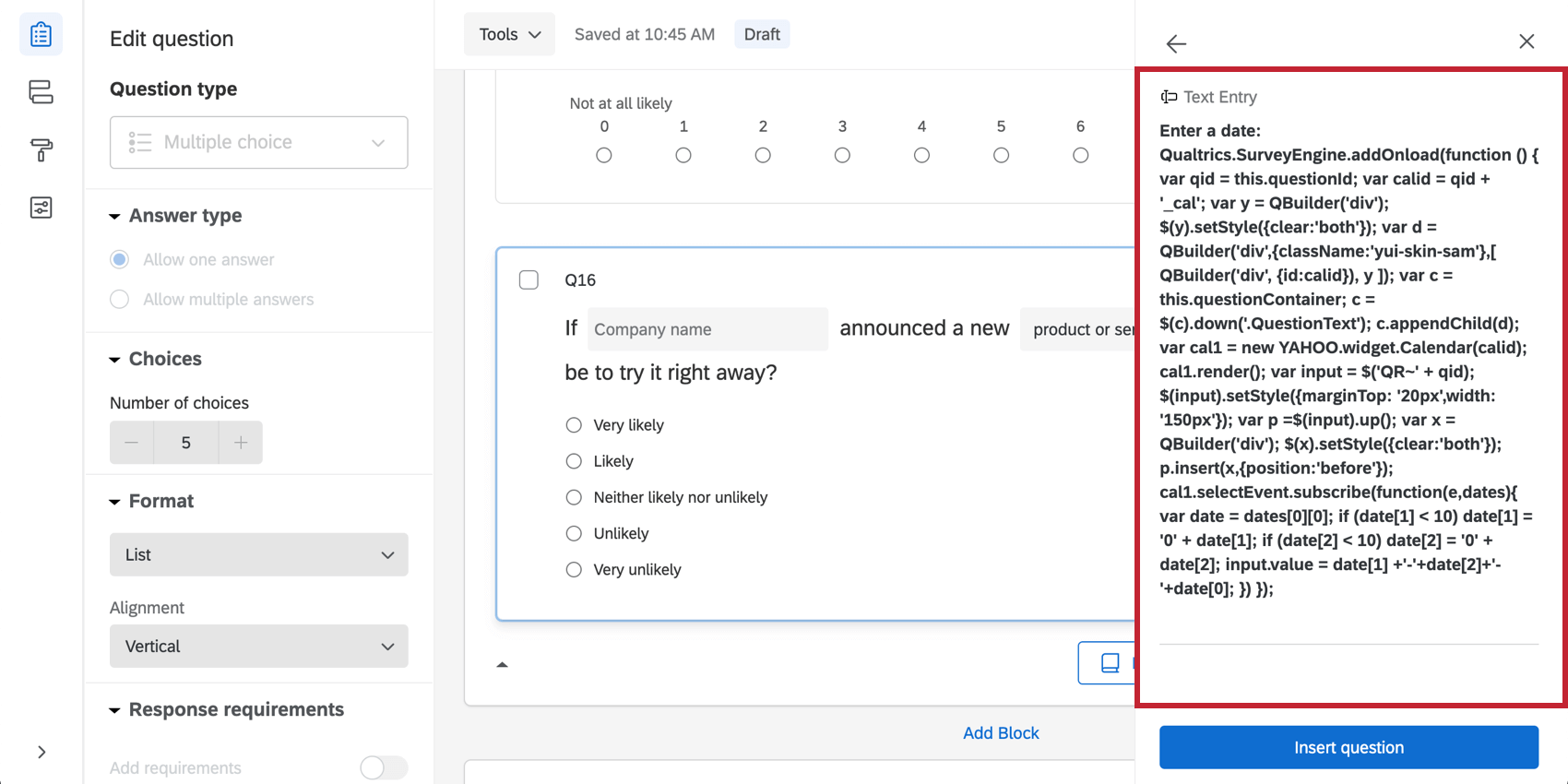This screenshot has height=784, width=1568.
Task: Click the library icon button below Q16
Action: (x=1110, y=662)
